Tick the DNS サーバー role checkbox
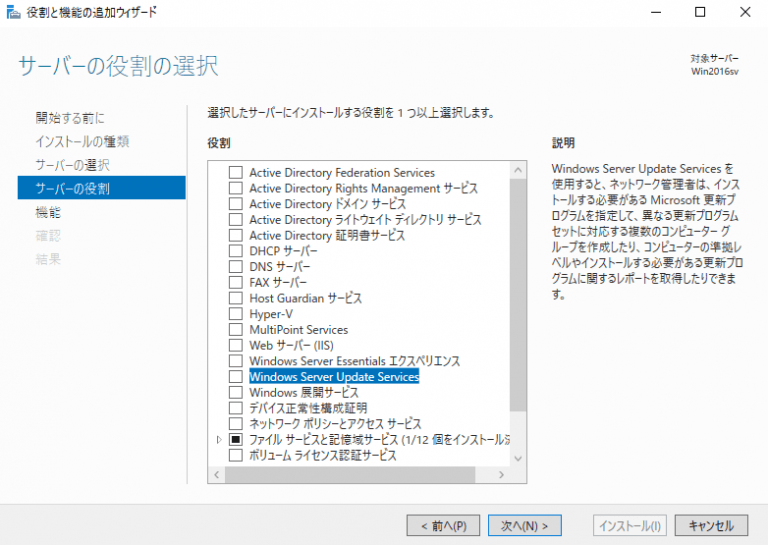The image size is (768, 545). coord(236,267)
